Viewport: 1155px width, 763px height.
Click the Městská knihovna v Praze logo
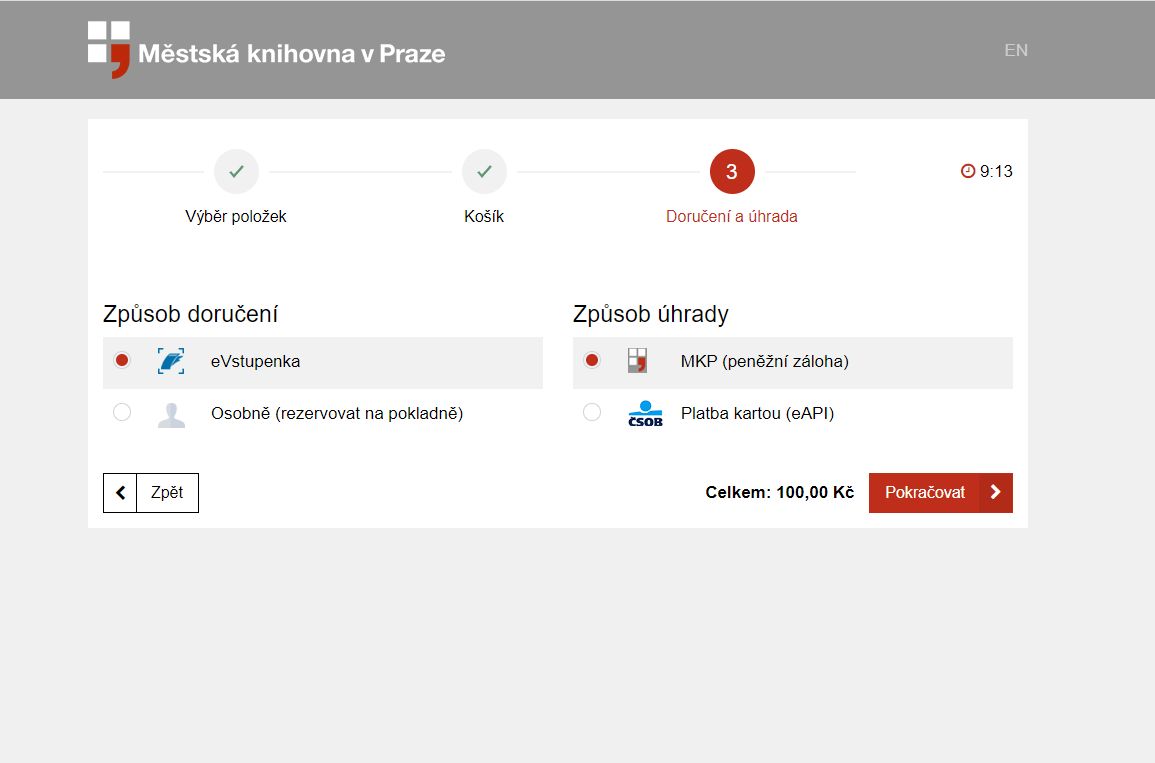click(x=266, y=50)
